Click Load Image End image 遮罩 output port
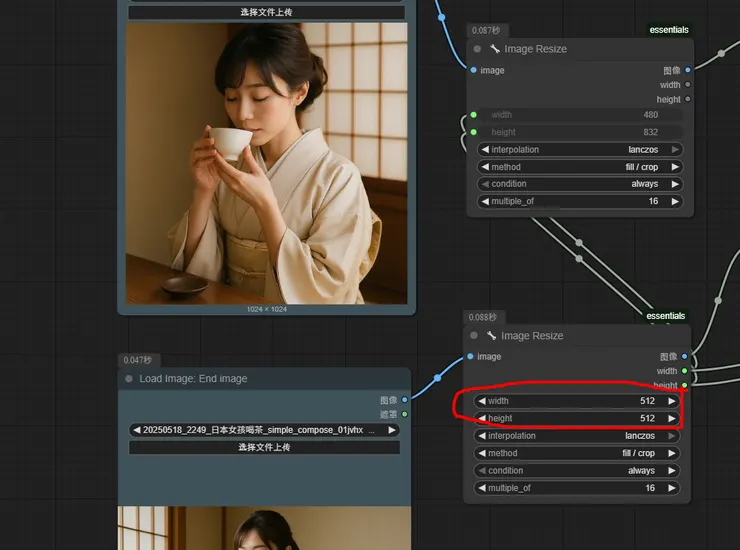 (404, 414)
